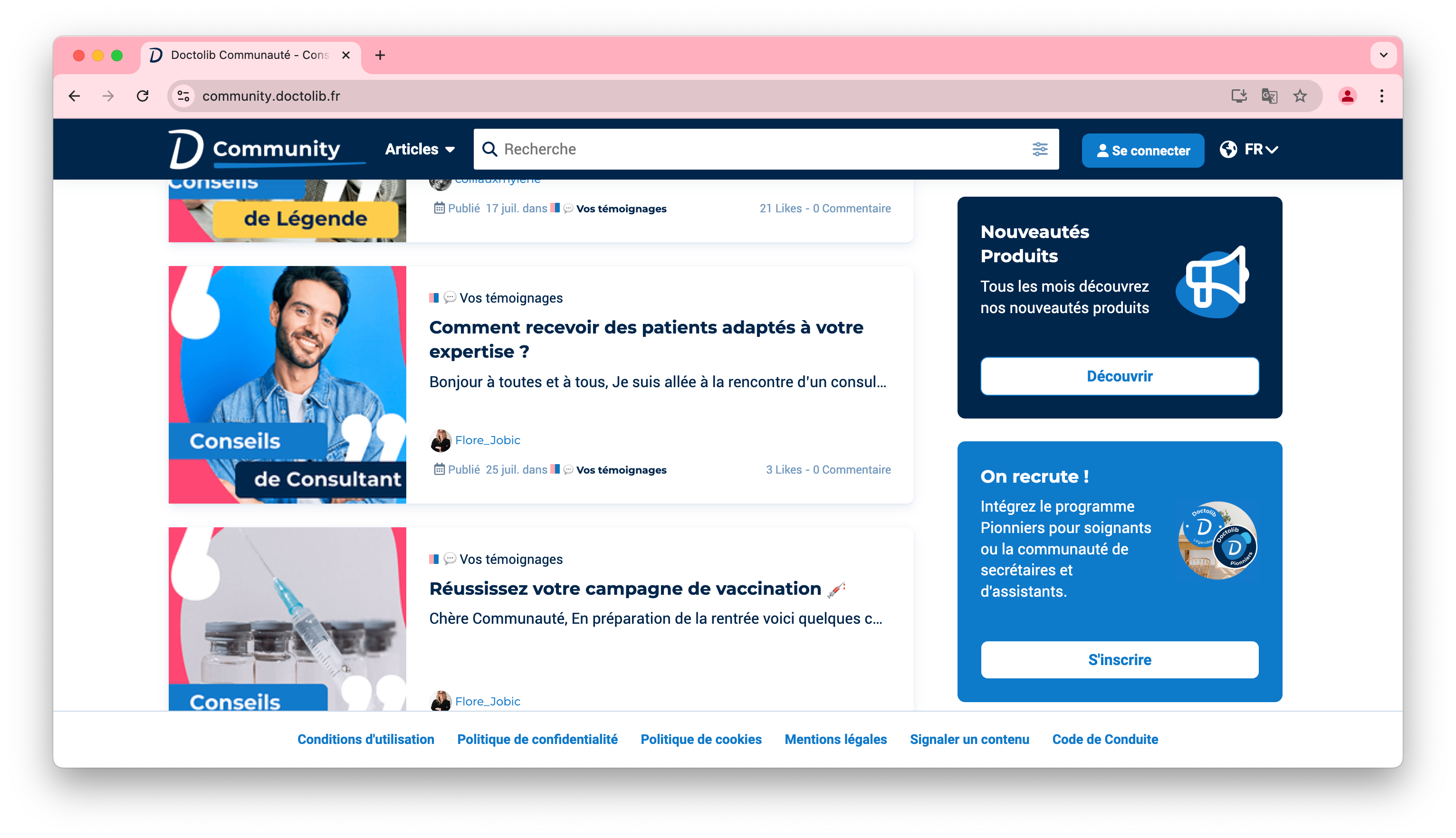This screenshot has height=838, width=1456.
Task: Click the Se connecter button
Action: 1142,150
